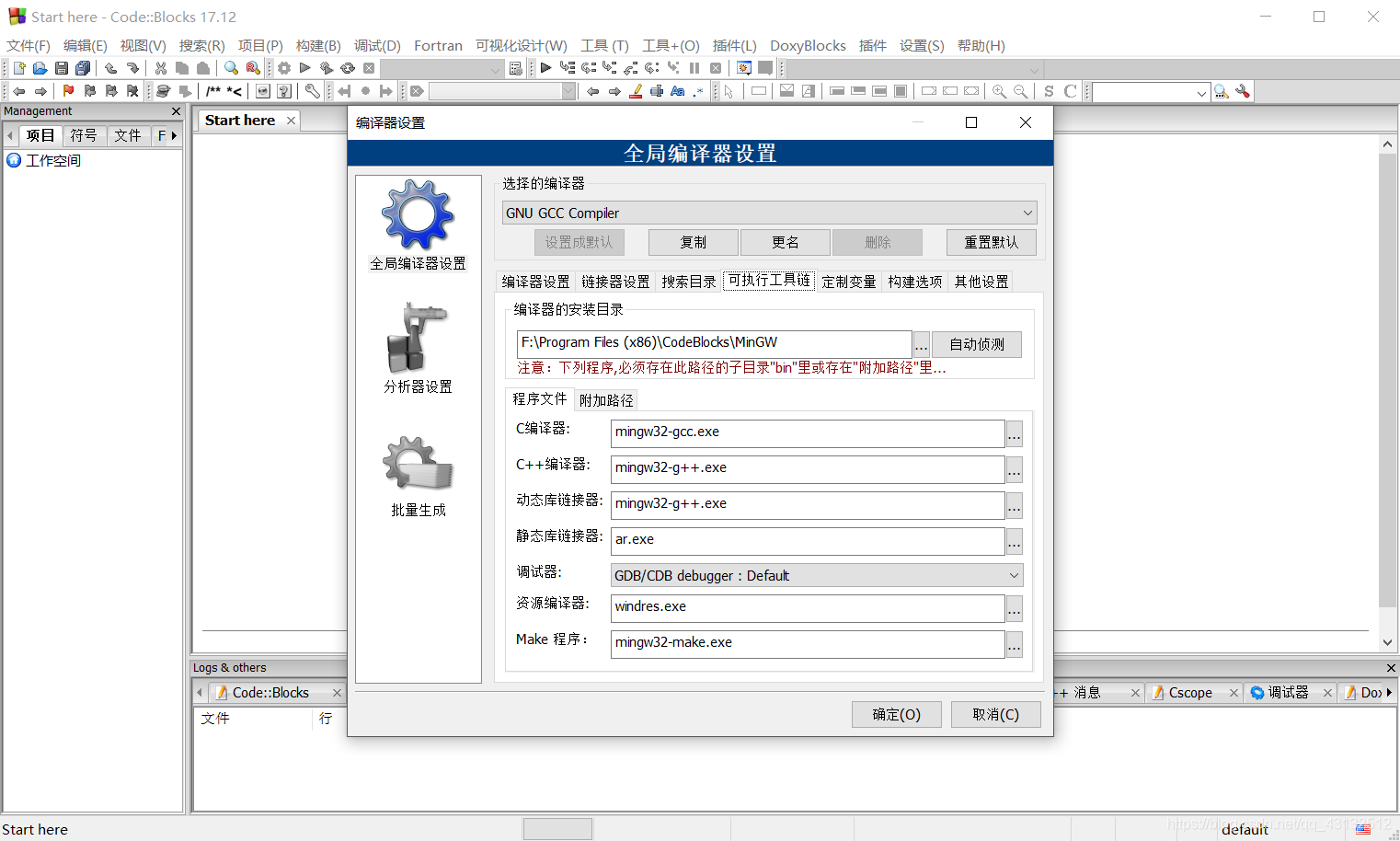Viewport: 1400px width, 841px height.
Task: Open the Fortran menu
Action: pyautogui.click(x=438, y=45)
